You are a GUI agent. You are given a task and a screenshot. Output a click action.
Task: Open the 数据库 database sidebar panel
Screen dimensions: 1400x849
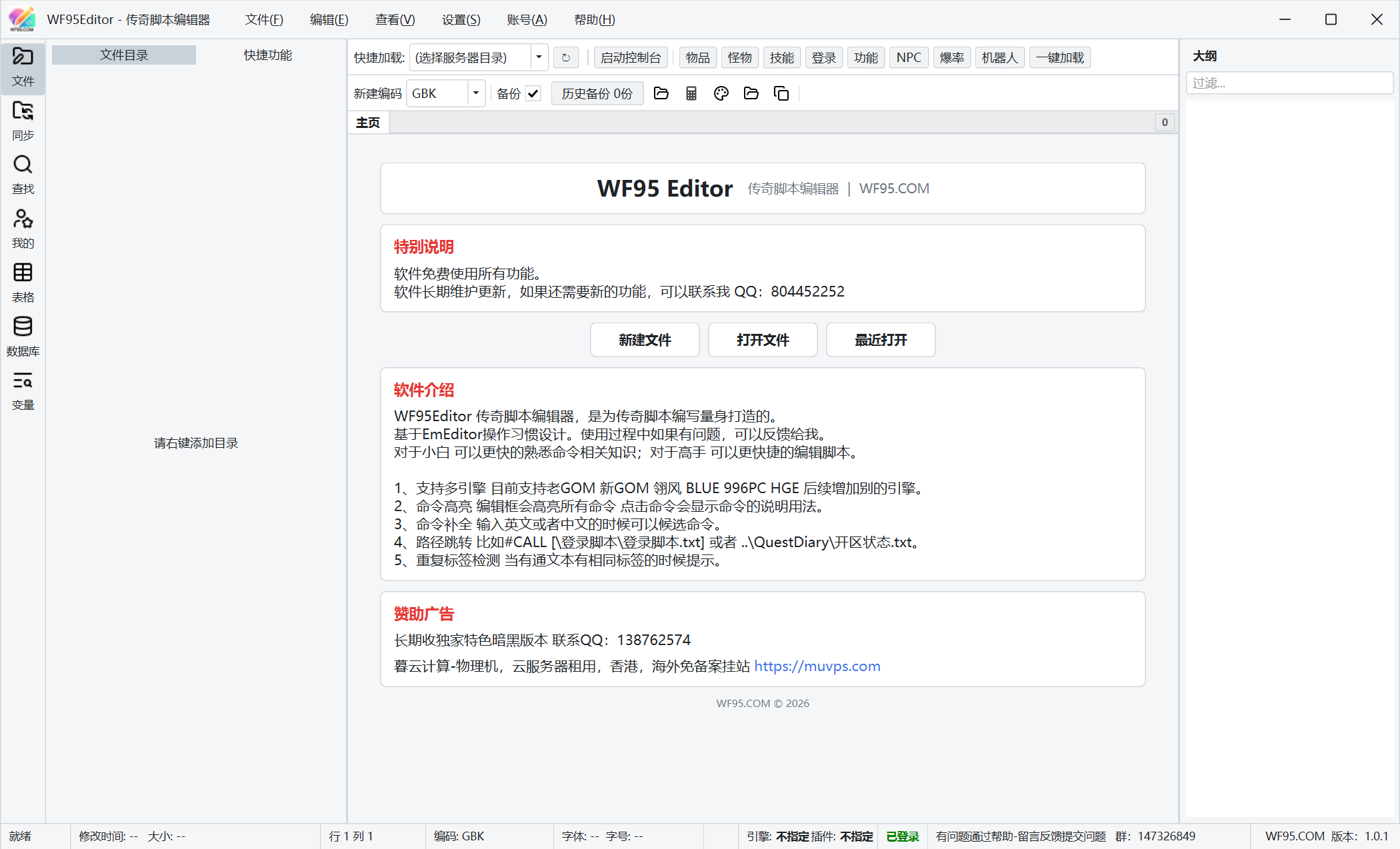(23, 337)
